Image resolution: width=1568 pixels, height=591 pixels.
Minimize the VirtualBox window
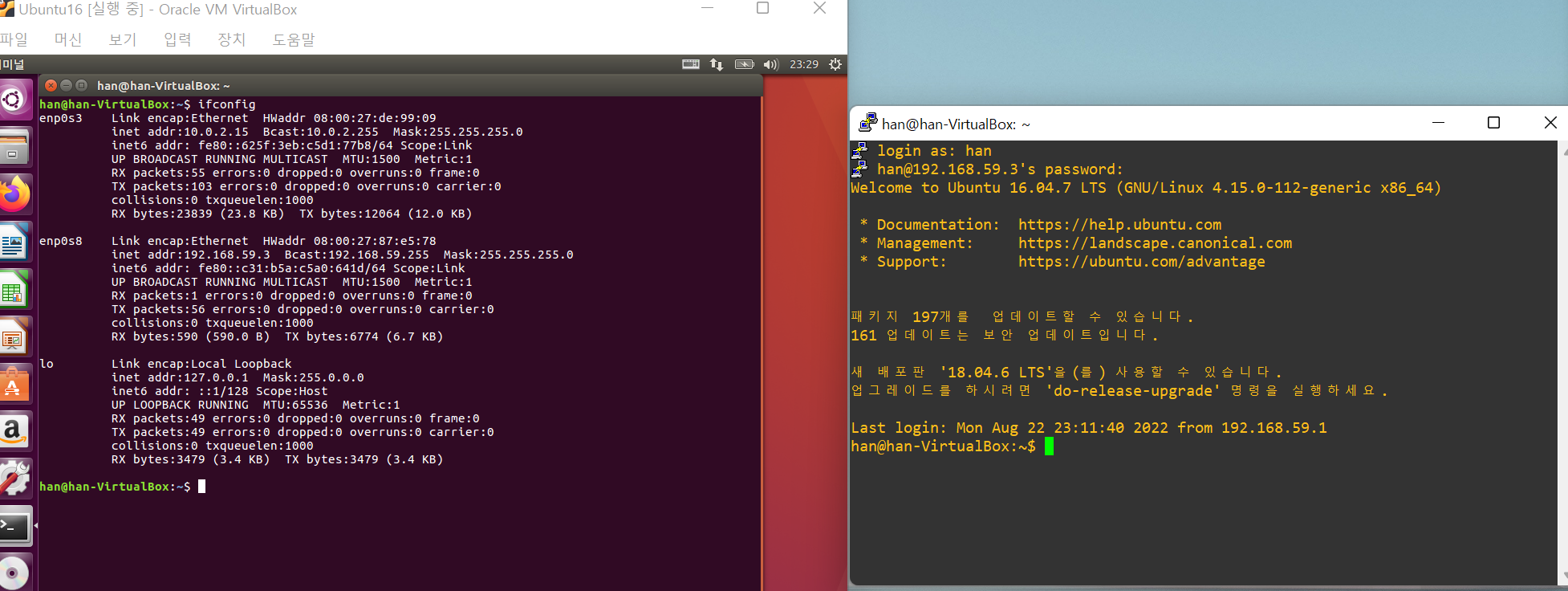707,8
